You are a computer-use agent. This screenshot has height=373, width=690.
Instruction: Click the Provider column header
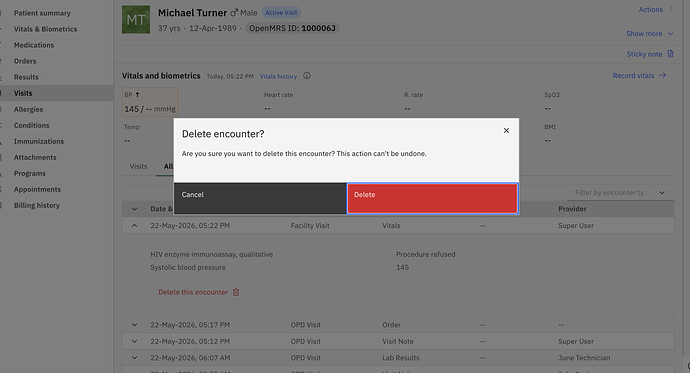[572, 209]
